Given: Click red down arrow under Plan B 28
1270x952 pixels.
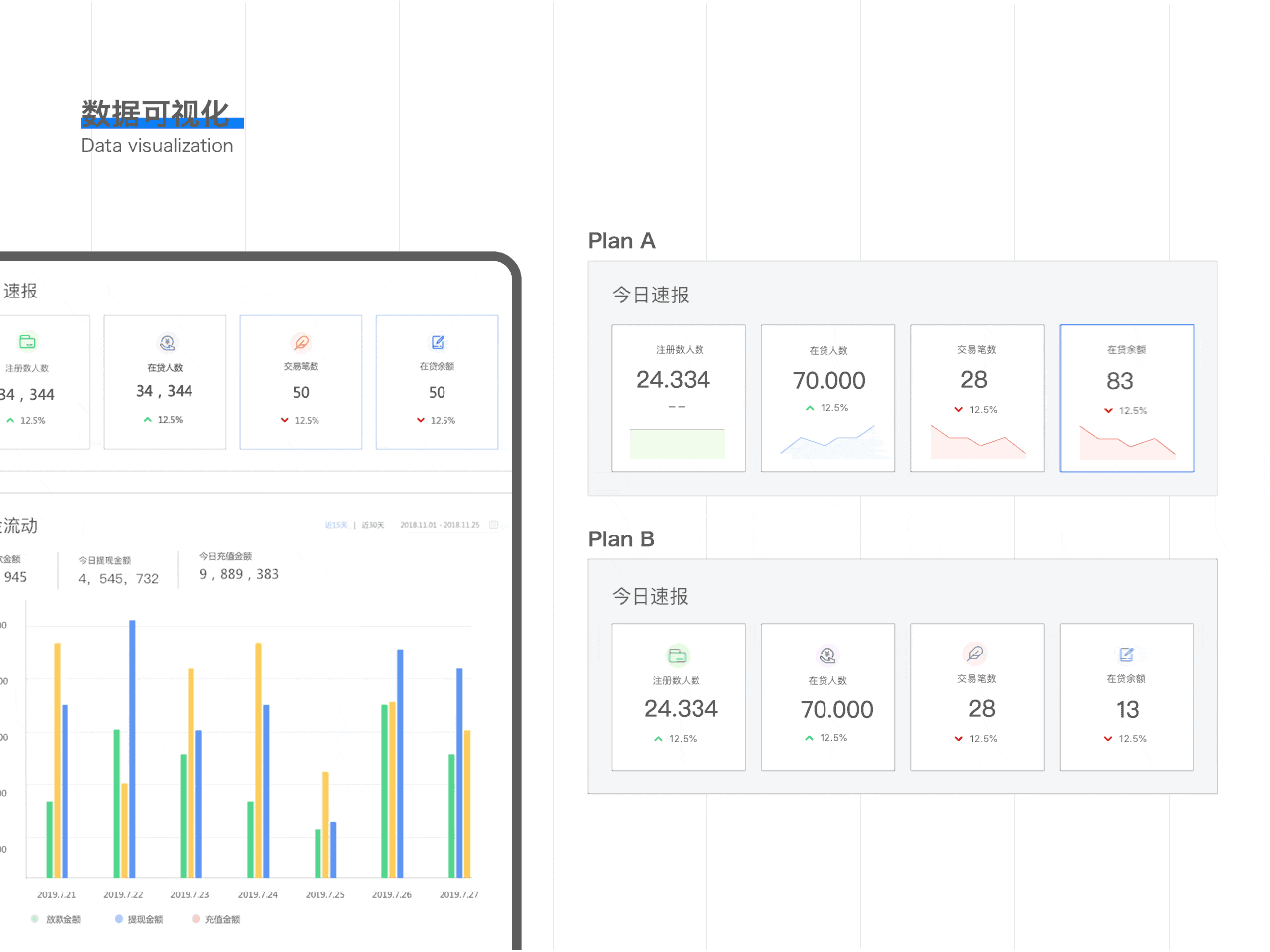Looking at the screenshot, I should (958, 739).
